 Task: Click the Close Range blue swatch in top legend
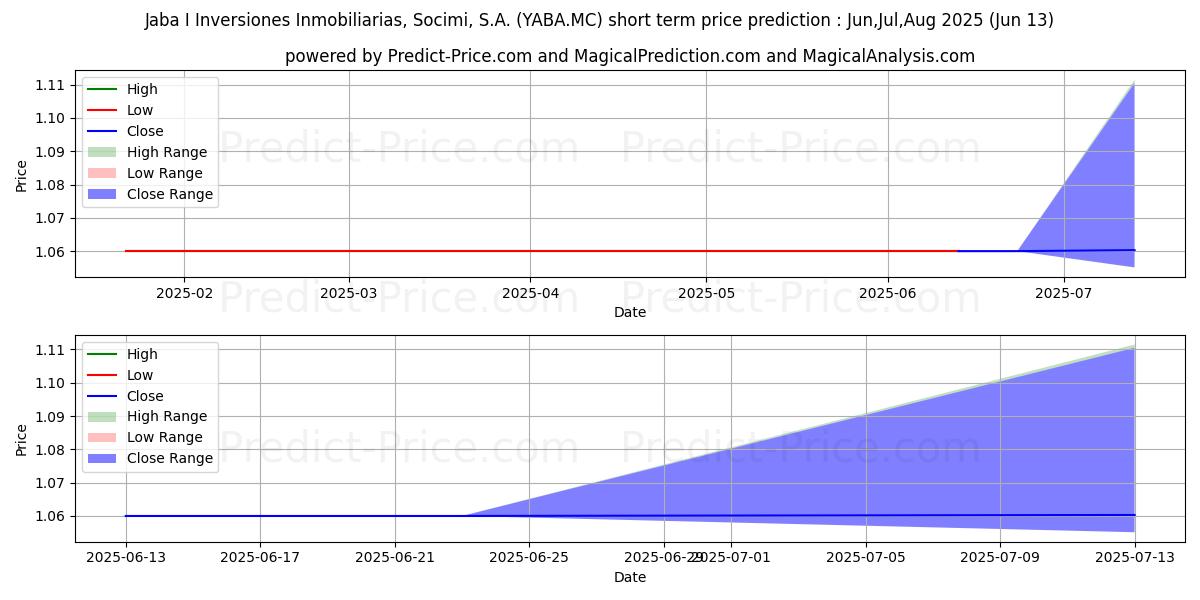click(x=102, y=194)
